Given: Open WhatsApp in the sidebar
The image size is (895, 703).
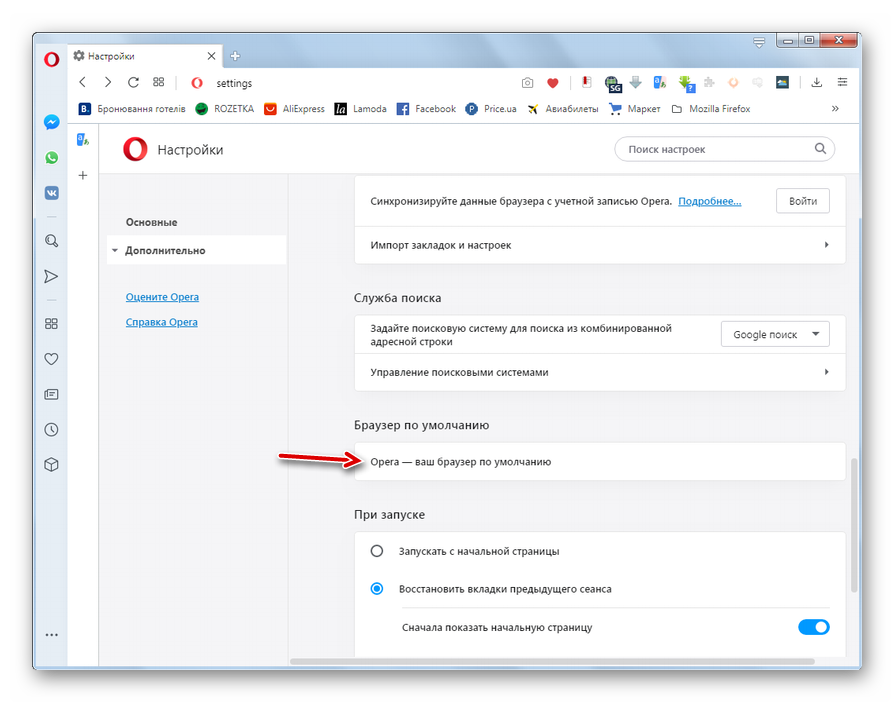Looking at the screenshot, I should 51,157.
